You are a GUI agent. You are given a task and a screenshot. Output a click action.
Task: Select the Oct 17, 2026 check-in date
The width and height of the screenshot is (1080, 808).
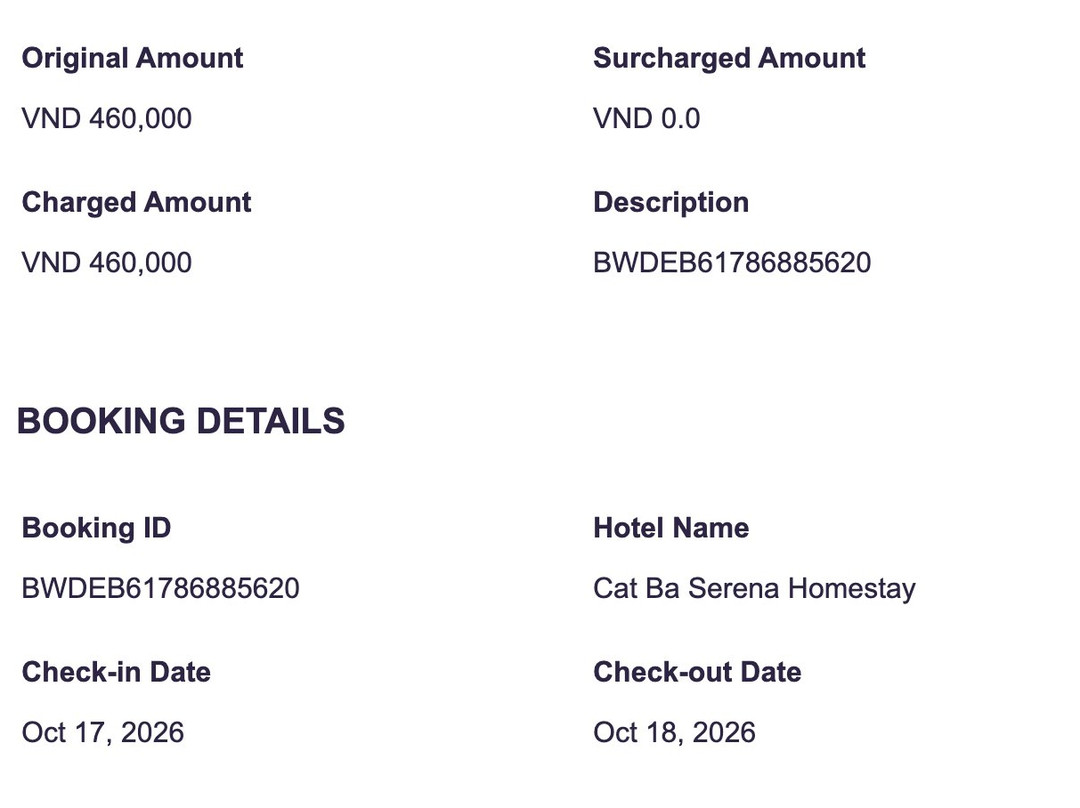(x=103, y=732)
